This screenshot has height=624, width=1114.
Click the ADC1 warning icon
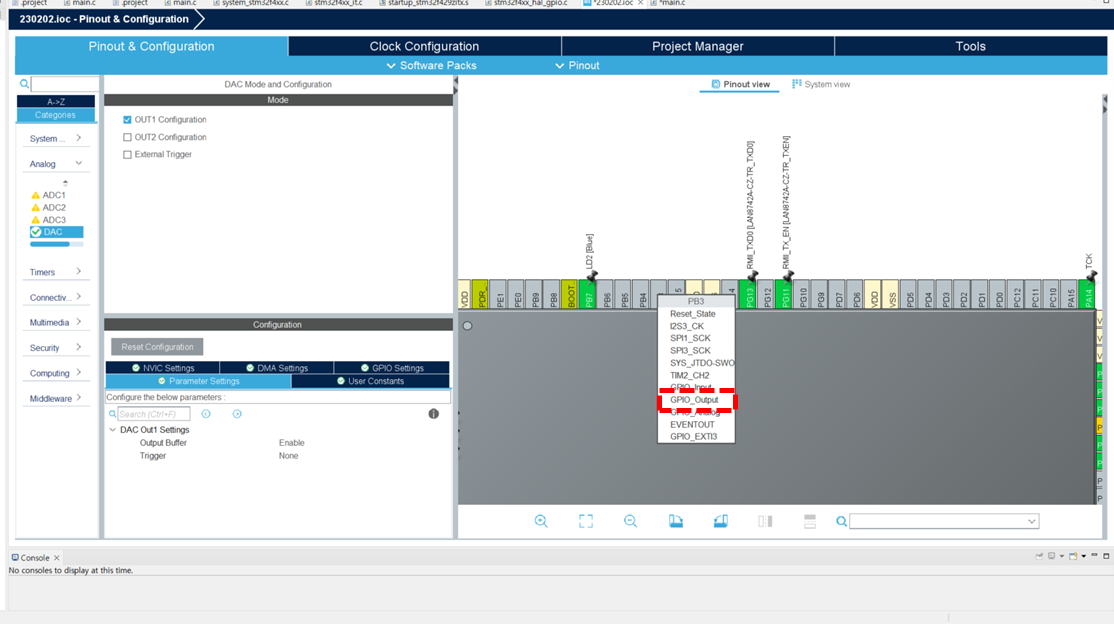click(36, 195)
